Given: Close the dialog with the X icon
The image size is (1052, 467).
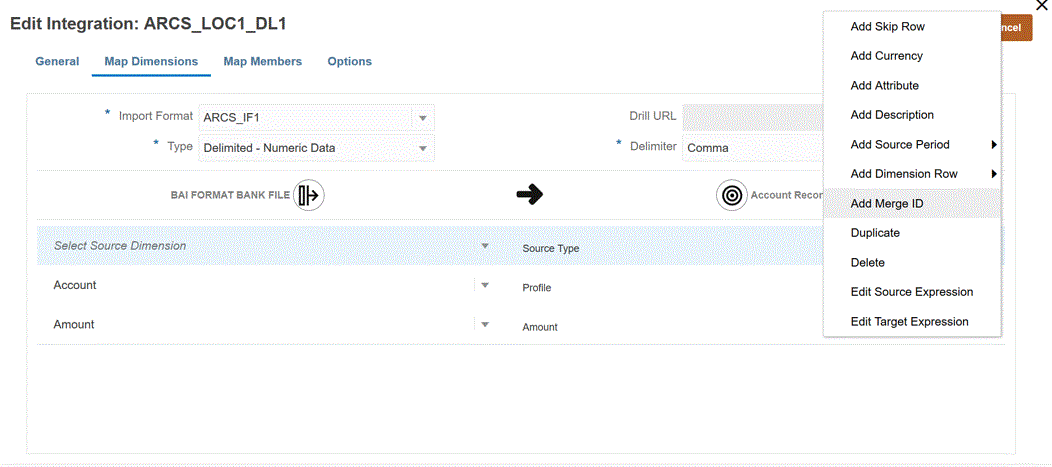Looking at the screenshot, I should click(x=1041, y=6).
